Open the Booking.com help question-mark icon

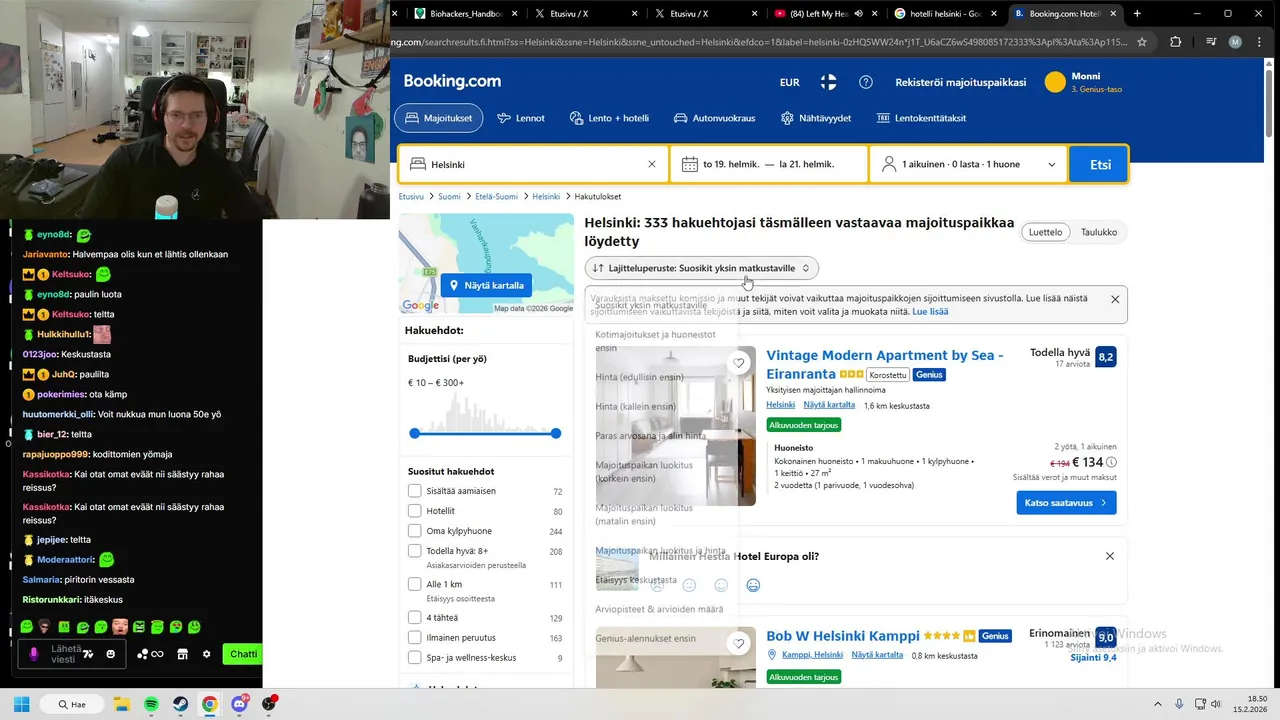coord(866,82)
